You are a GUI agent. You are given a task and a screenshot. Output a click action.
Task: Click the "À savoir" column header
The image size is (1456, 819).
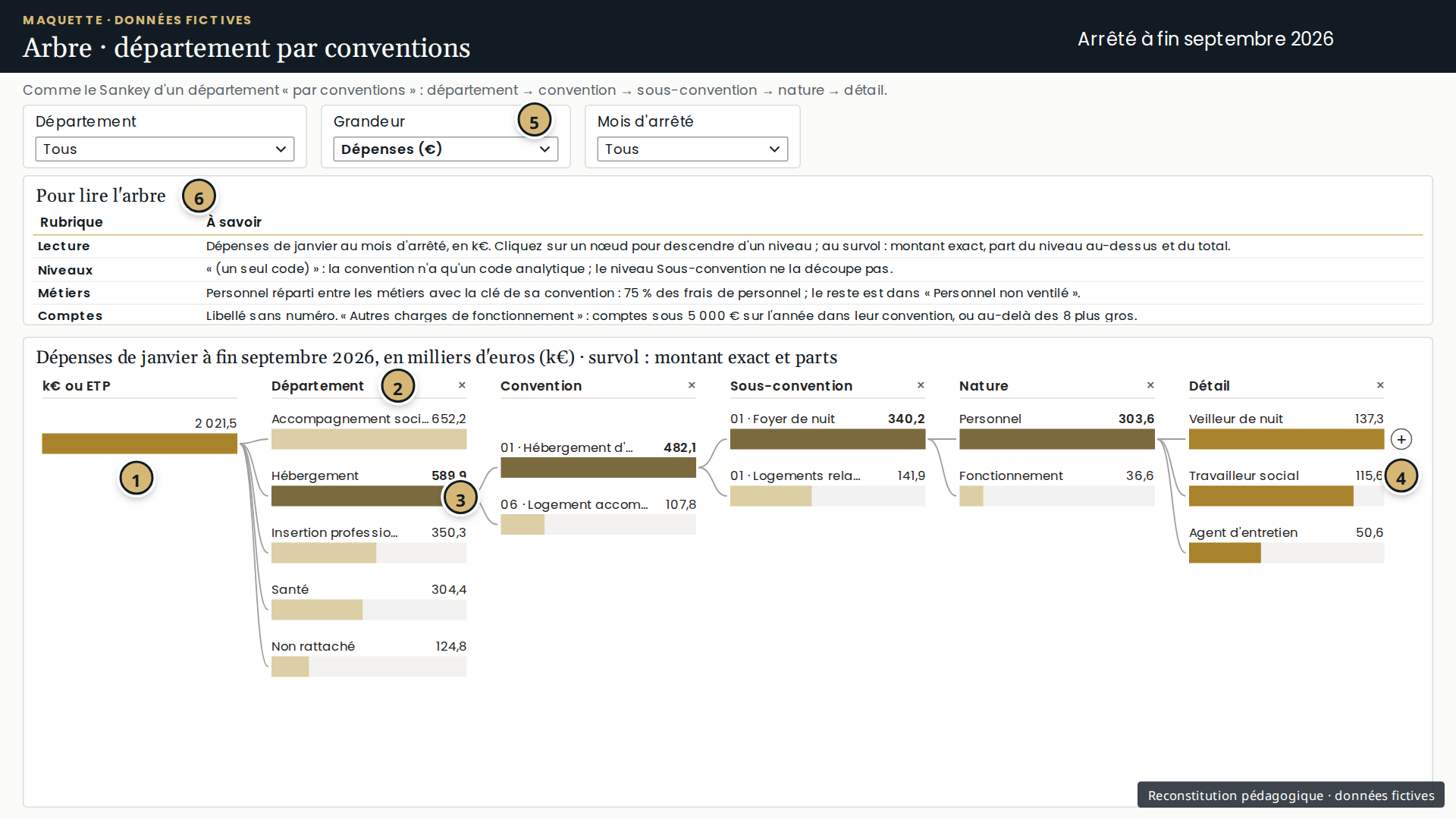pyautogui.click(x=234, y=221)
